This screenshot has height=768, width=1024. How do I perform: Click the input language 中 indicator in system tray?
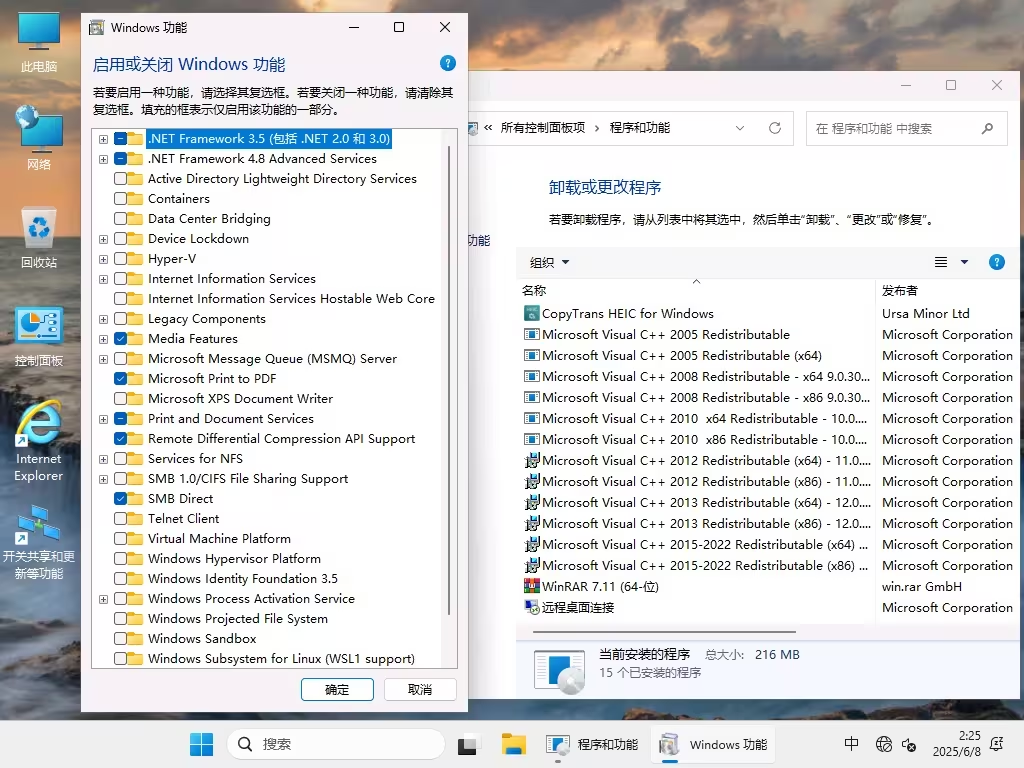click(852, 744)
